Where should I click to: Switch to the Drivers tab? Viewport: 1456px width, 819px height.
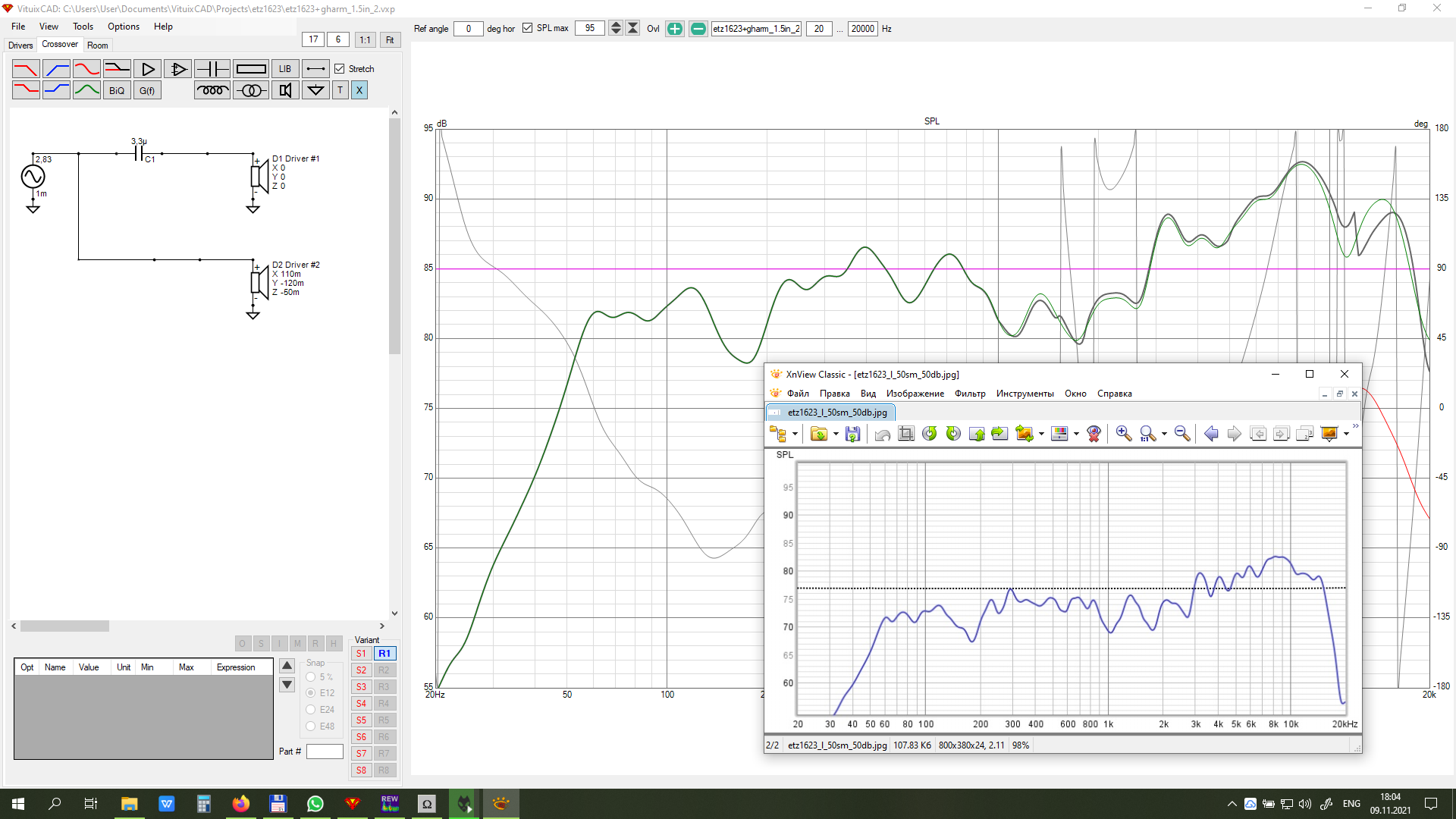pyautogui.click(x=20, y=45)
